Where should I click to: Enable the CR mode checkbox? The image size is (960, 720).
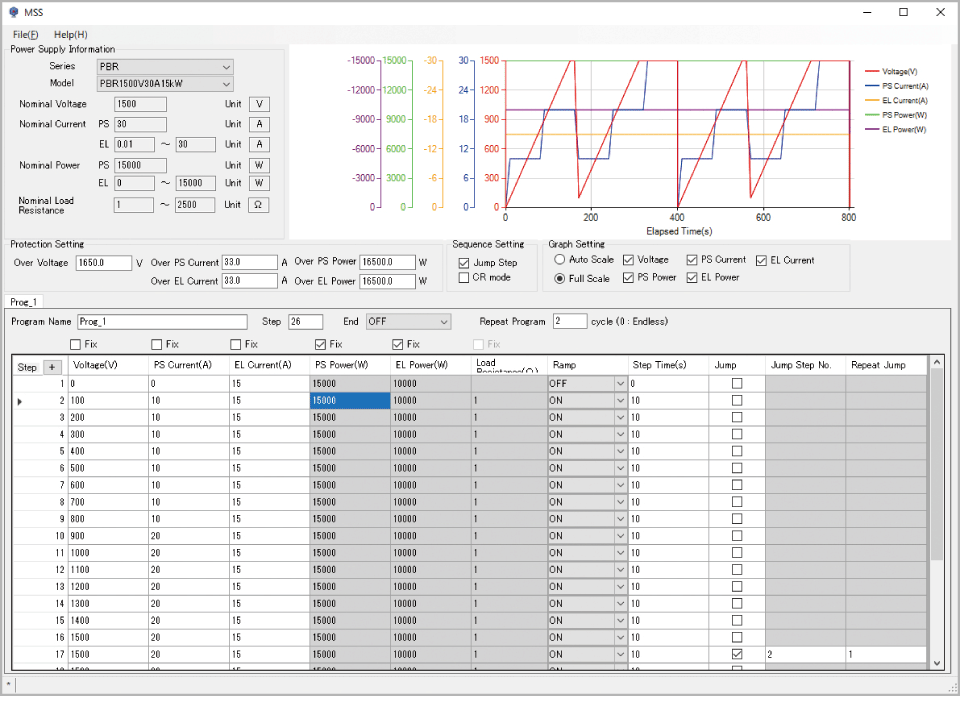[x=465, y=278]
